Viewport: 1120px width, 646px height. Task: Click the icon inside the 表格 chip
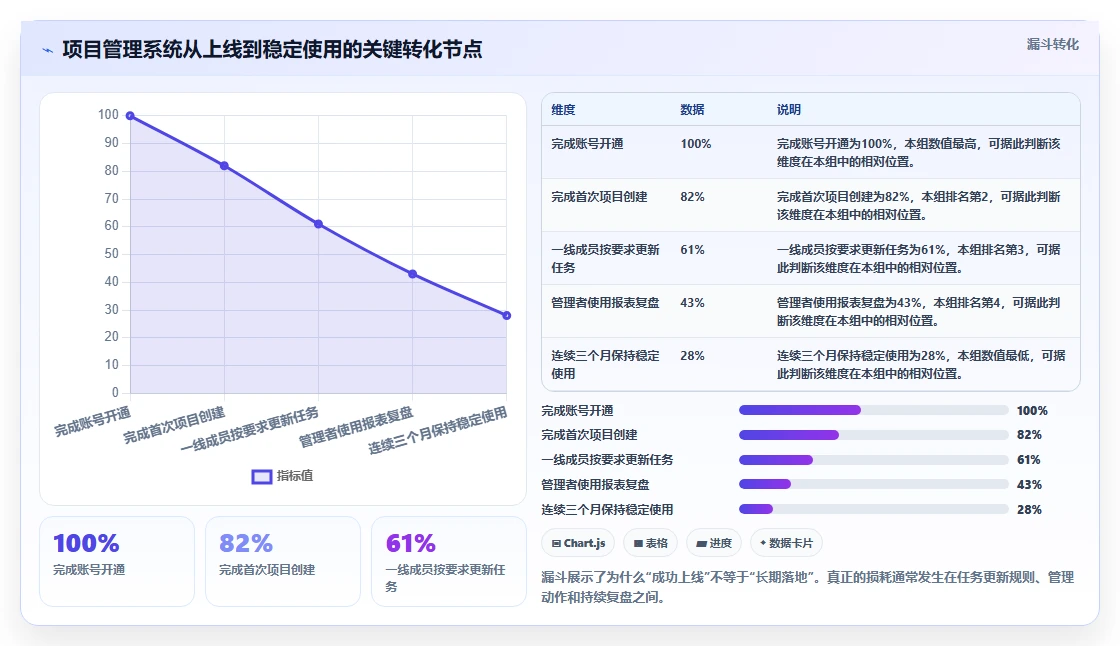638,544
